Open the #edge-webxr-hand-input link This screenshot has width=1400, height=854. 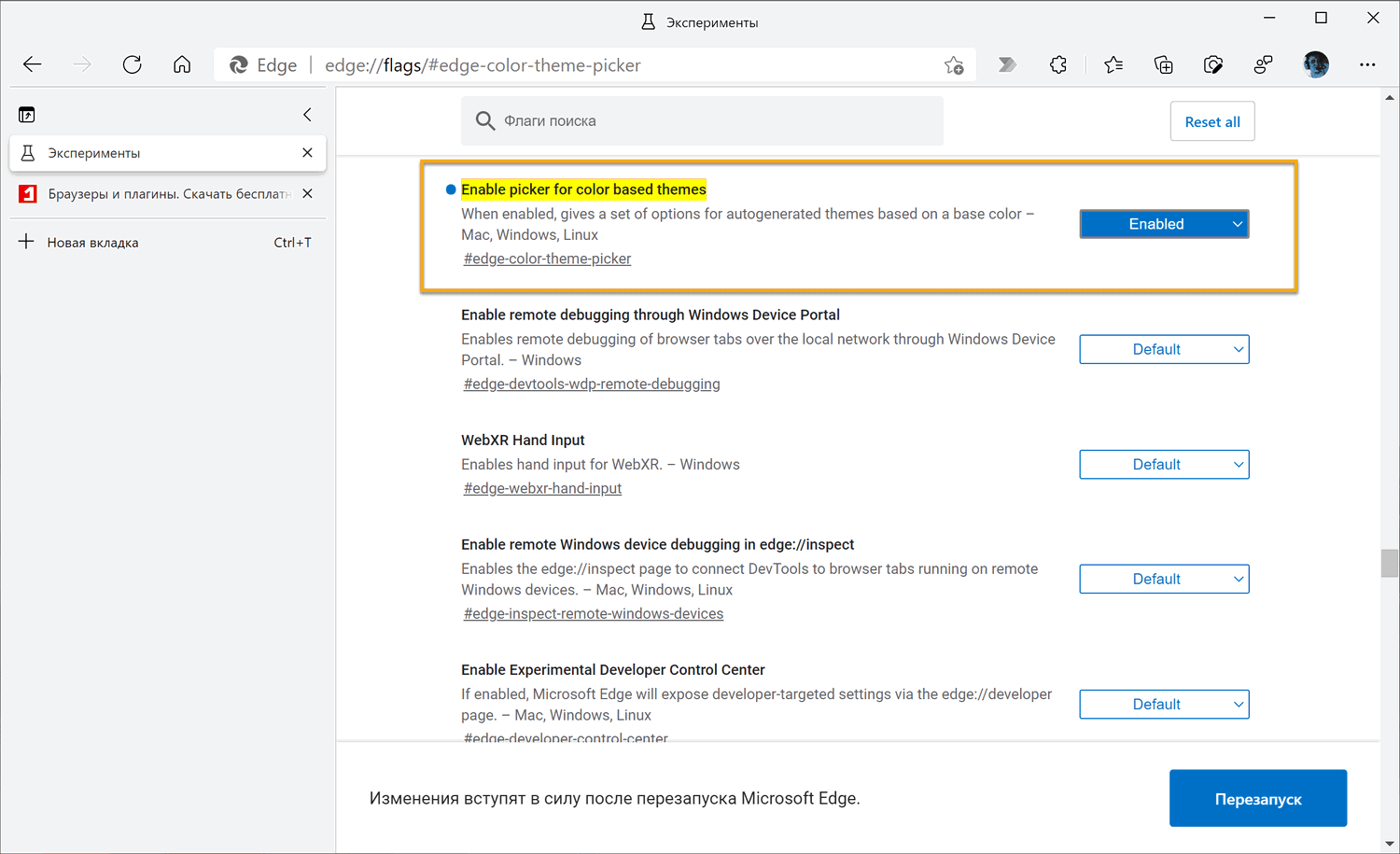coord(542,488)
